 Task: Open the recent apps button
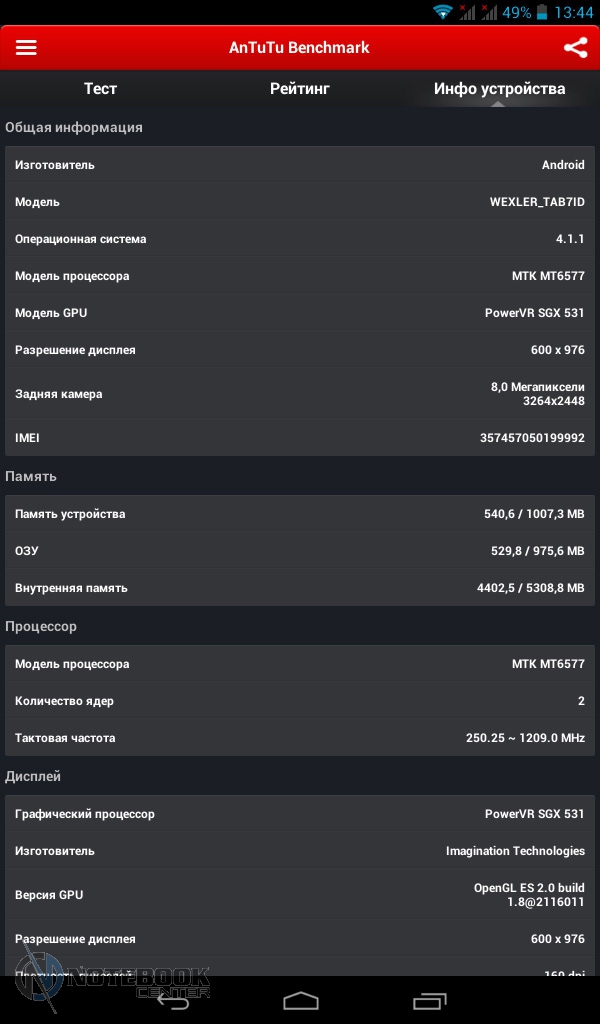430,1000
